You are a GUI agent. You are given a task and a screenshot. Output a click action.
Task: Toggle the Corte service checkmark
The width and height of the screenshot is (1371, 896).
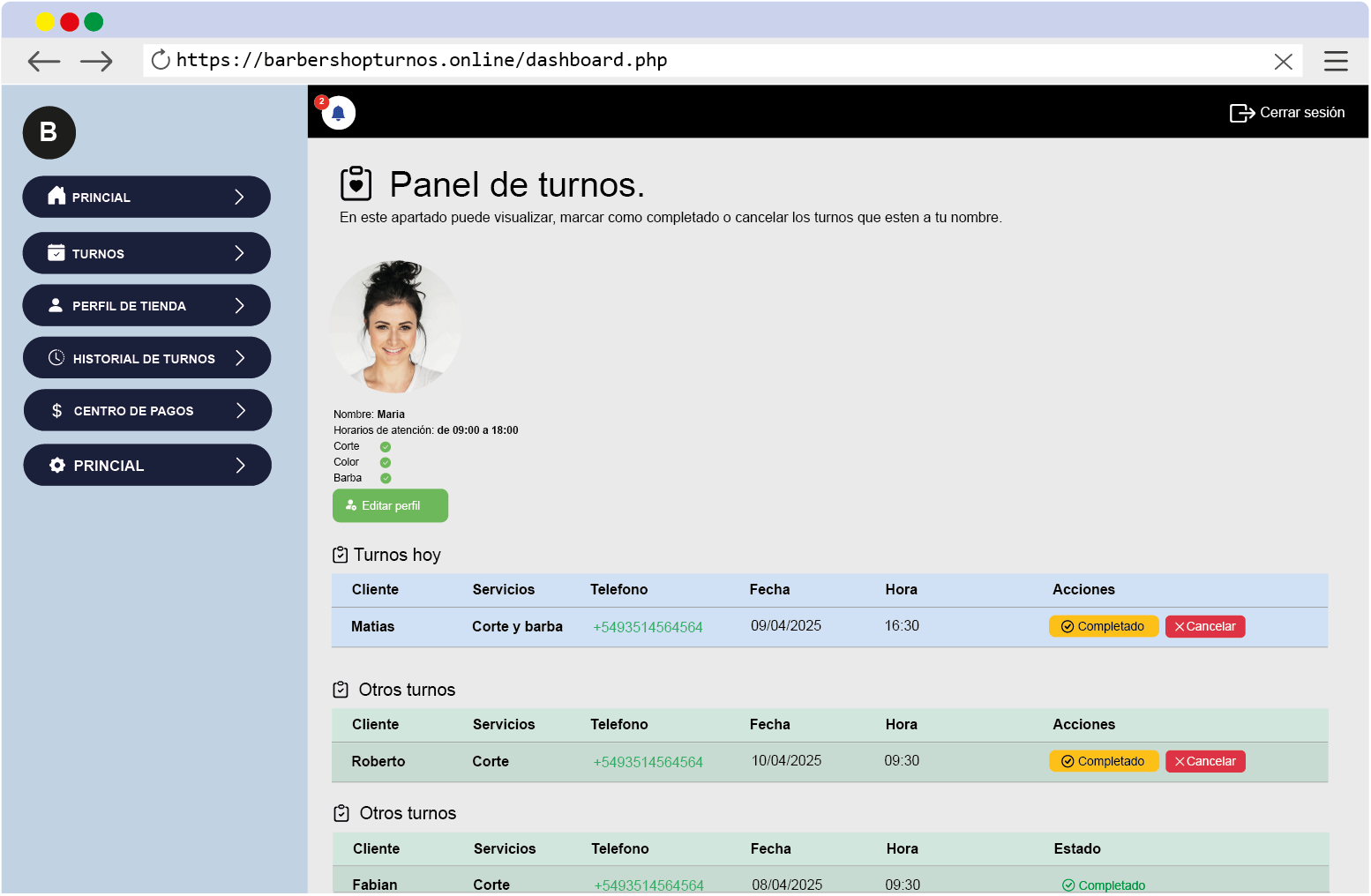[386, 447]
